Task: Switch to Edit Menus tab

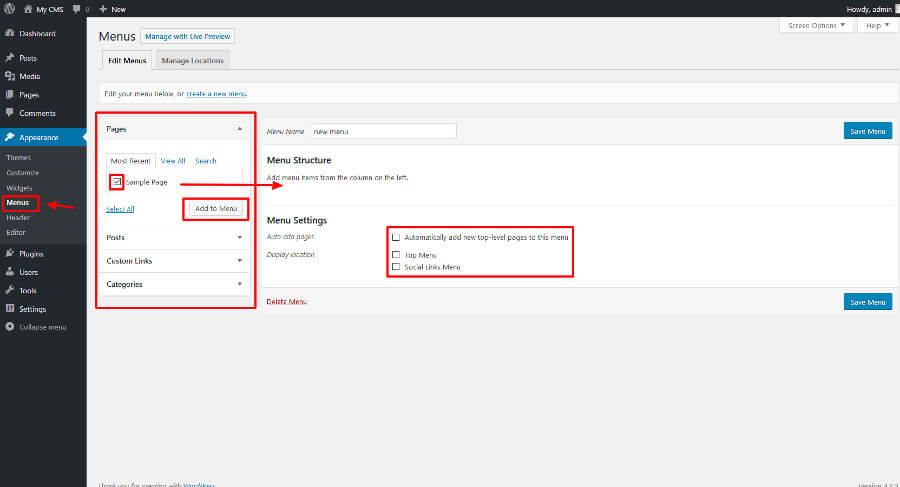Action: pos(127,60)
